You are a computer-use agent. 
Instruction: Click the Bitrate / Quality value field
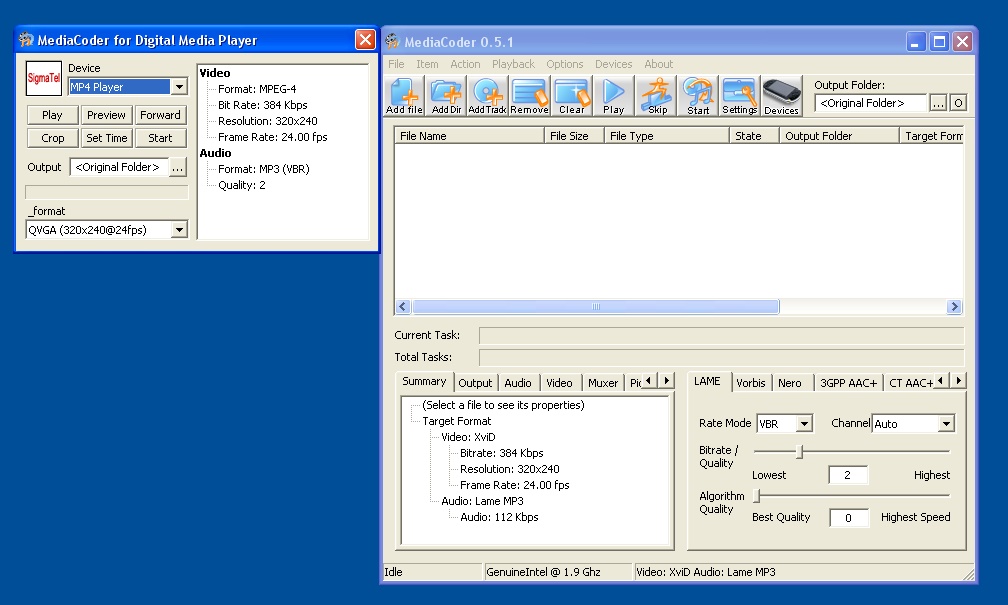tap(848, 475)
